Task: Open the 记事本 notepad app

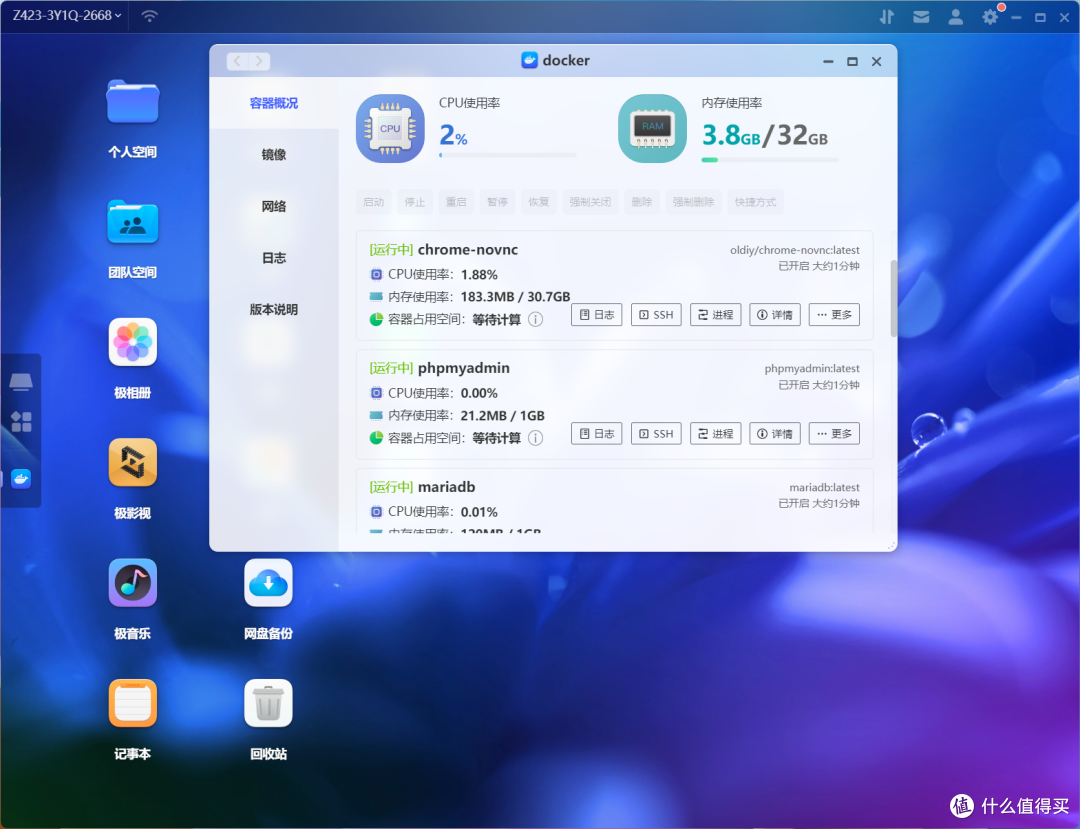Action: pos(133,704)
